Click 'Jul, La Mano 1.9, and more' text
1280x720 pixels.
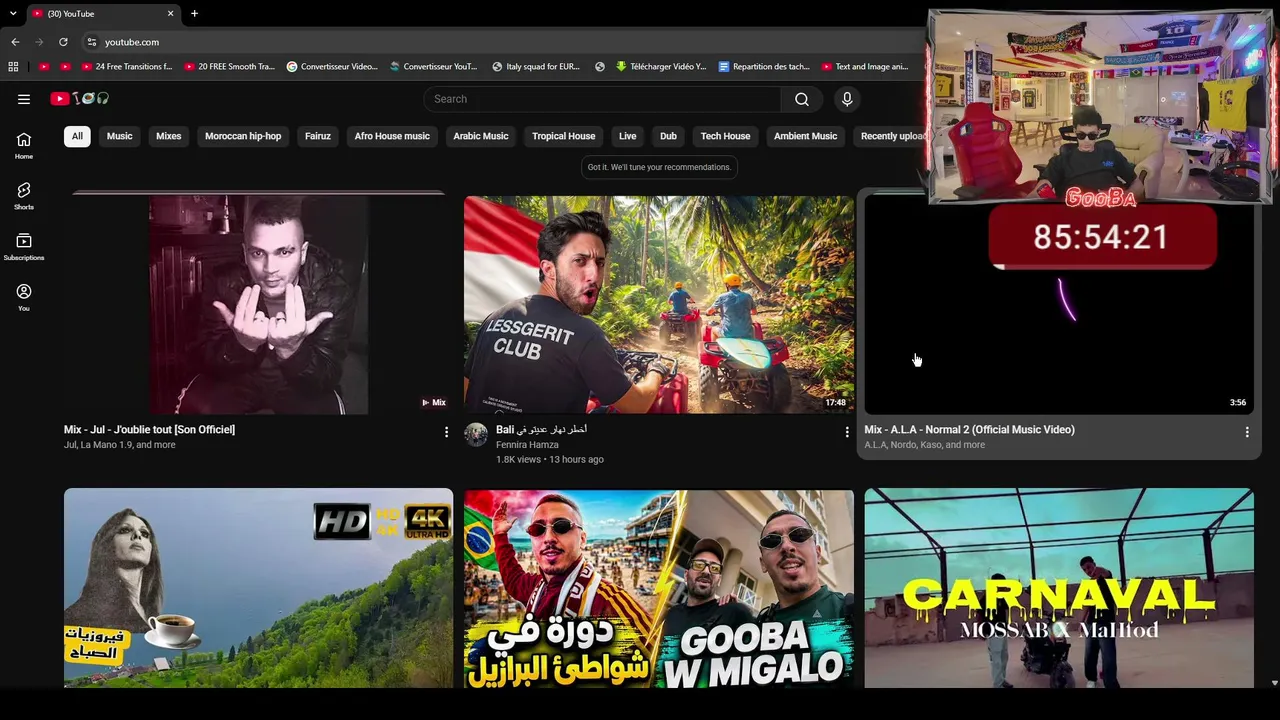click(120, 445)
